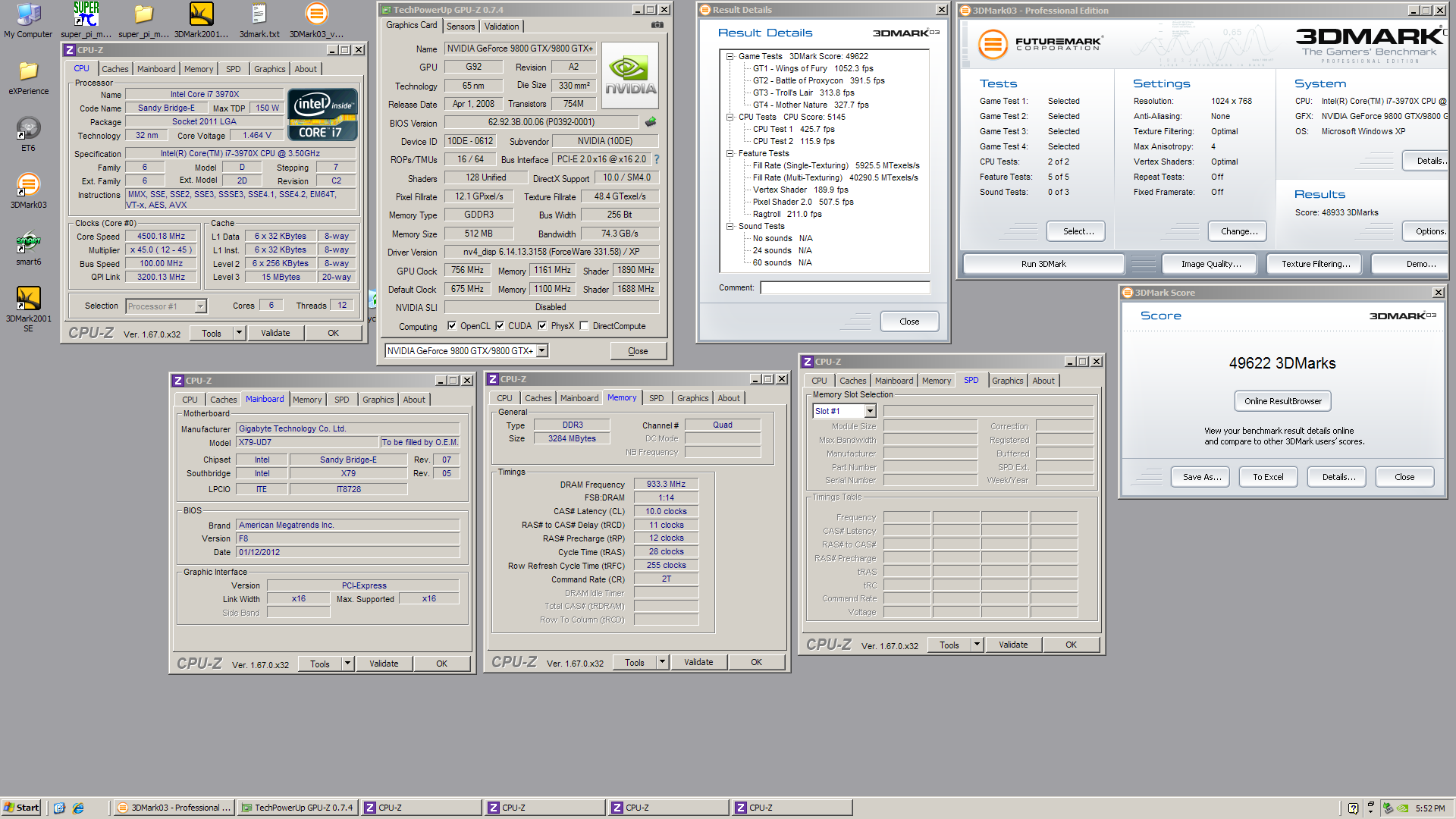
Task: Switch to the Sensors tab in GPU-Z
Action: pyautogui.click(x=461, y=27)
